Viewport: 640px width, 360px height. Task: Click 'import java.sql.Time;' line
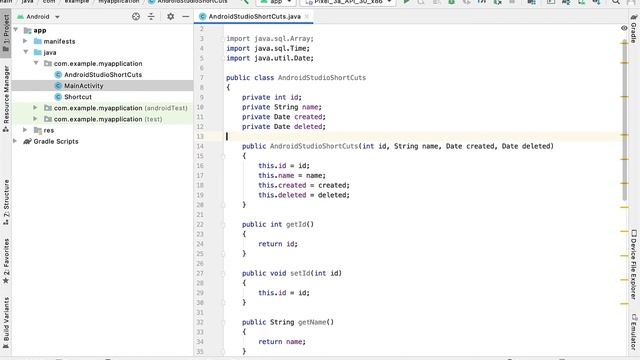pyautogui.click(x=268, y=48)
